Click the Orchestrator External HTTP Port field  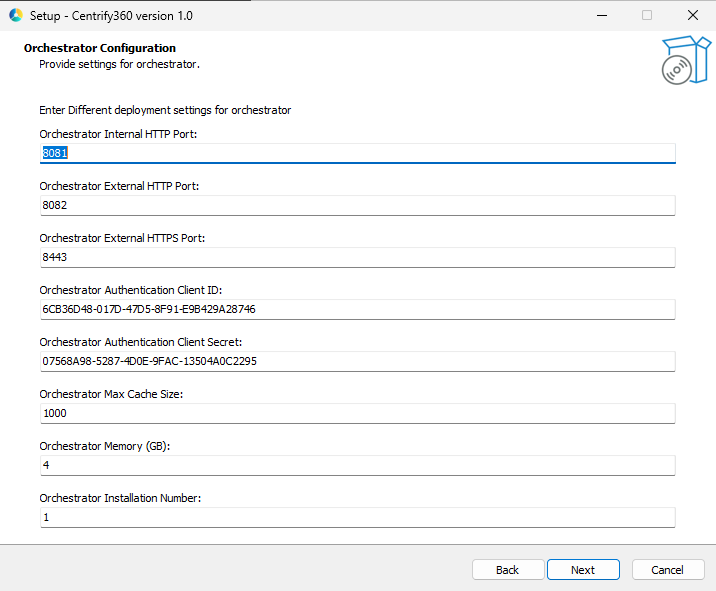(358, 205)
